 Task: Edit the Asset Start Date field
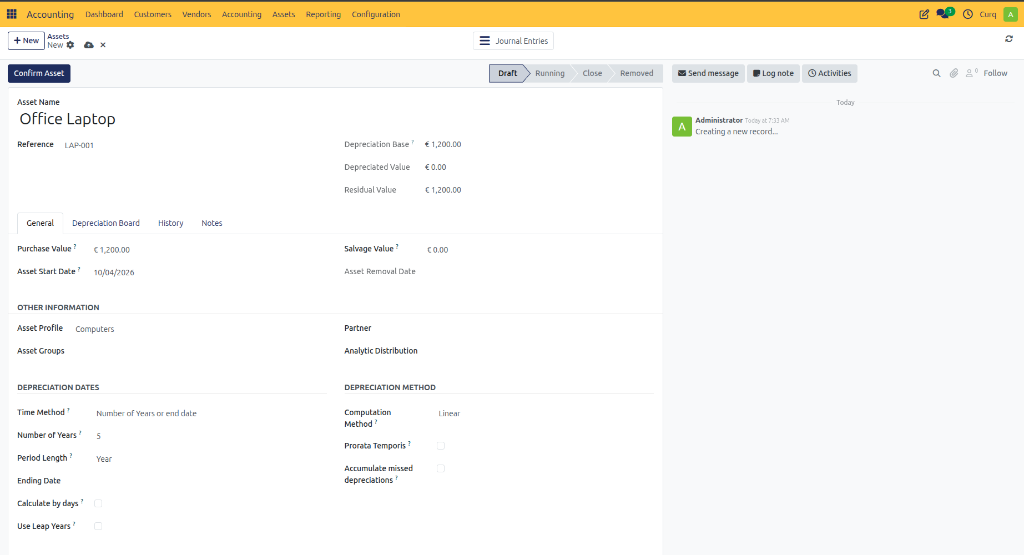[x=209, y=272]
